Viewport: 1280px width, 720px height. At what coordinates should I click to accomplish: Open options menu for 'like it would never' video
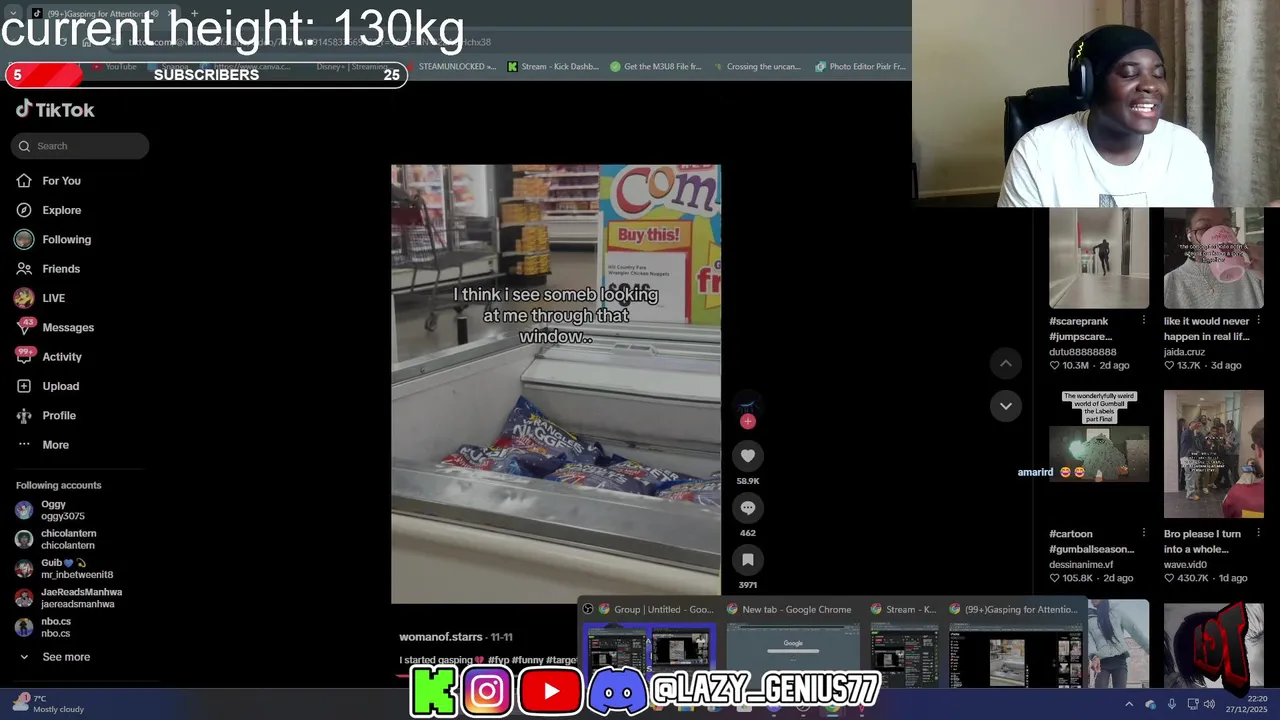coord(1258,321)
